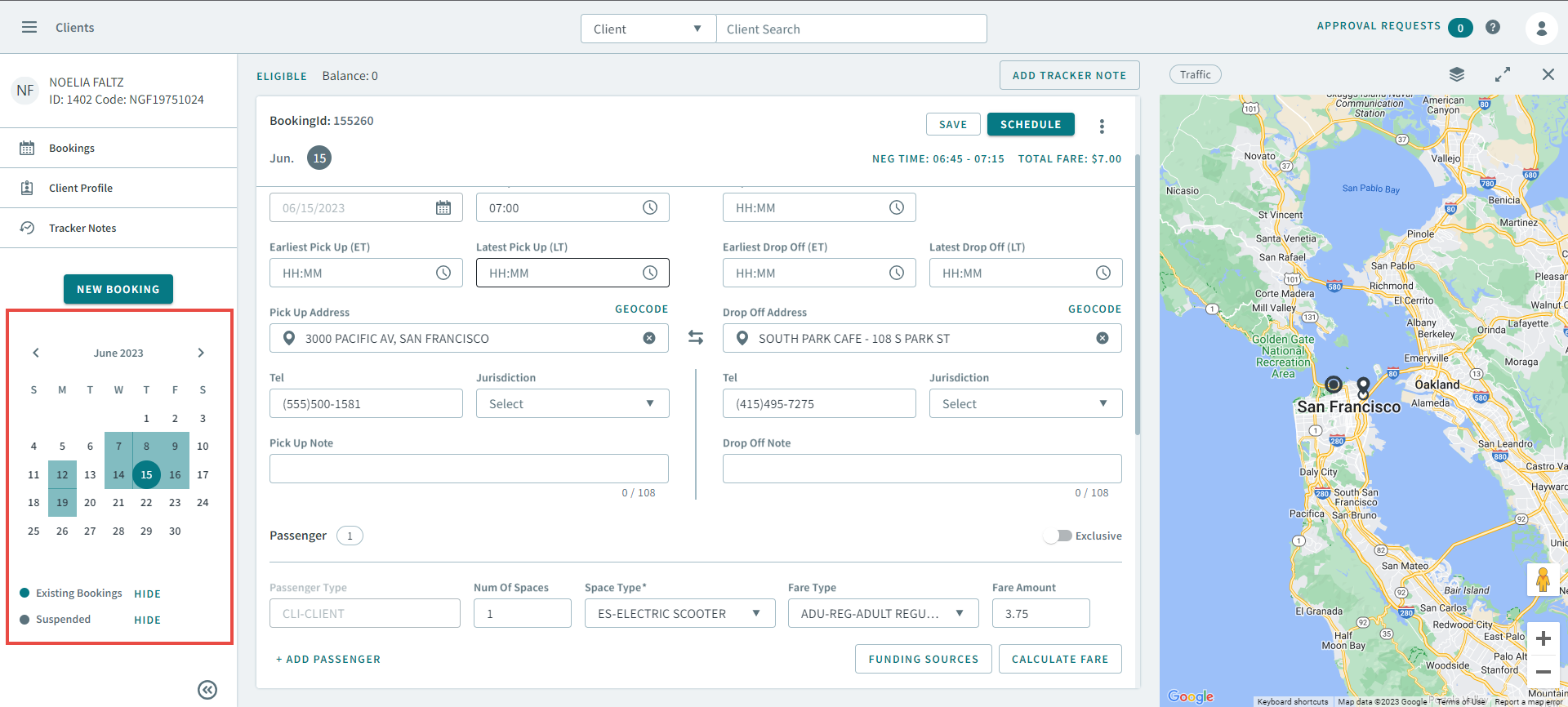Toggle the Exclusive switch
This screenshot has height=707, width=1568.
point(1058,536)
